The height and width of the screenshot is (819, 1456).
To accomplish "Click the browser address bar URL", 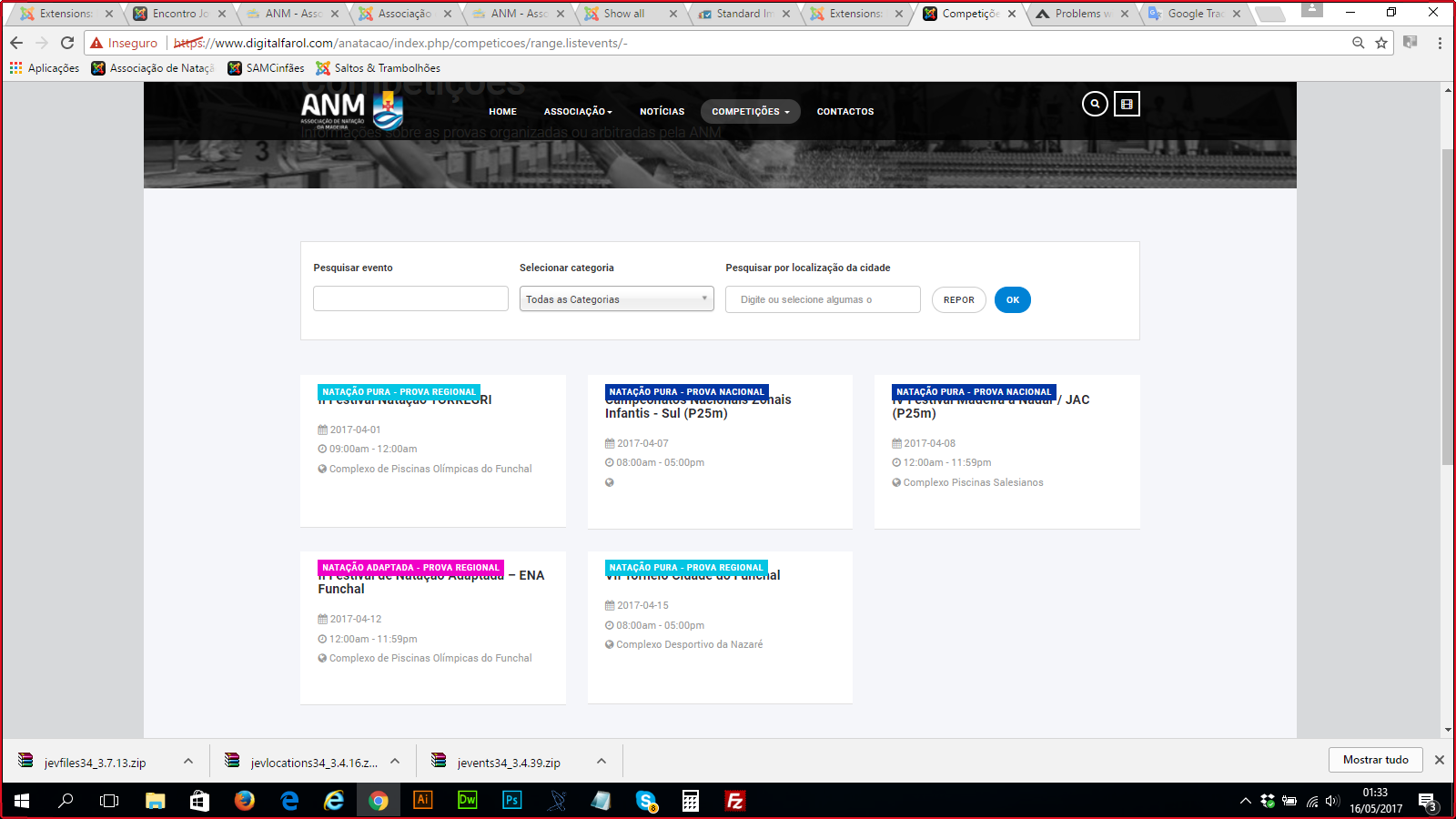I will pyautogui.click(x=400, y=43).
